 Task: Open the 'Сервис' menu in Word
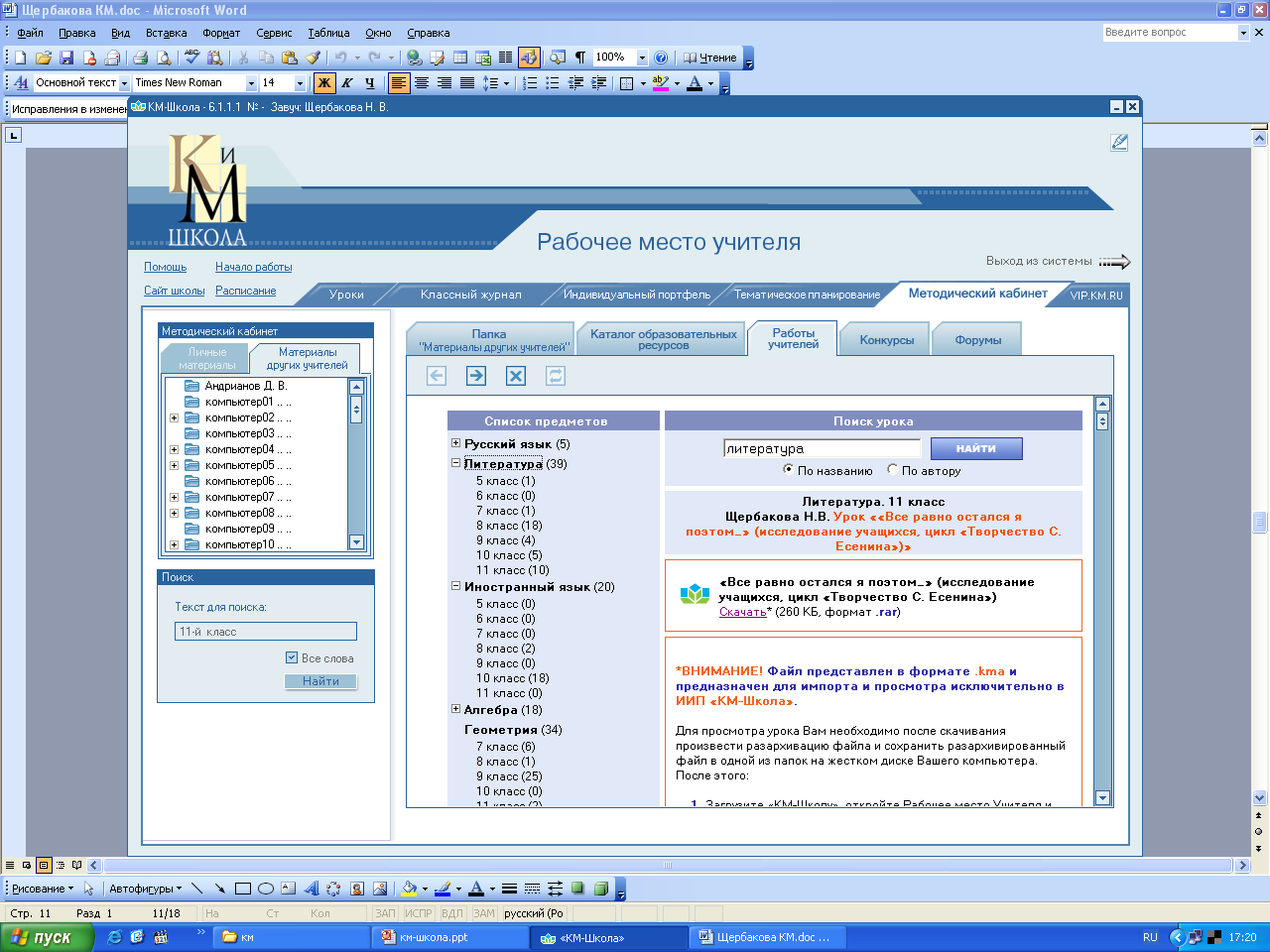point(274,33)
